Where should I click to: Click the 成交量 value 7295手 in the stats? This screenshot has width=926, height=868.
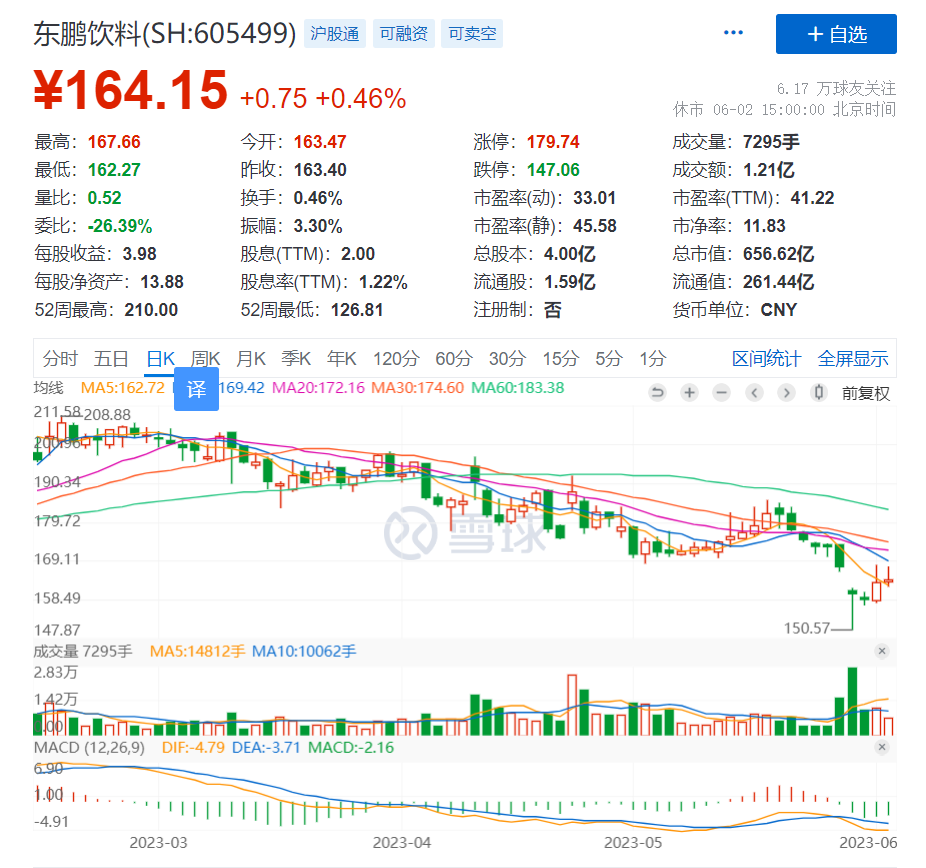click(771, 142)
